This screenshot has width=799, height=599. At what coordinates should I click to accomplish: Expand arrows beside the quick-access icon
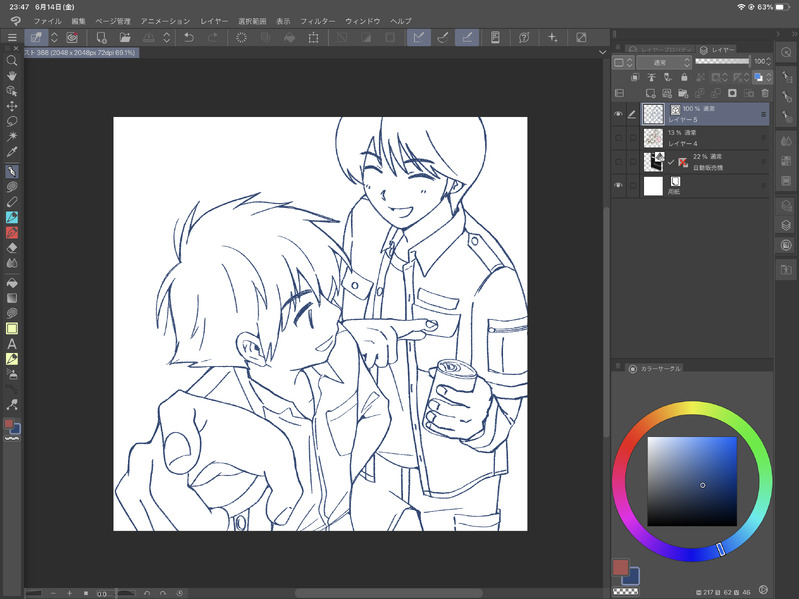coord(54,37)
